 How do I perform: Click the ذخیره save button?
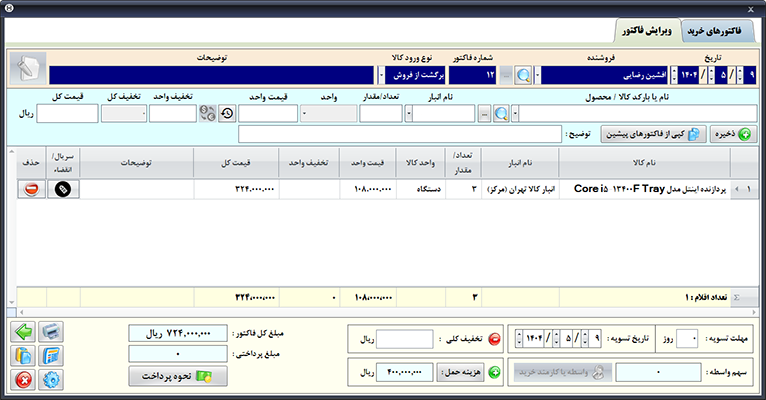733,134
